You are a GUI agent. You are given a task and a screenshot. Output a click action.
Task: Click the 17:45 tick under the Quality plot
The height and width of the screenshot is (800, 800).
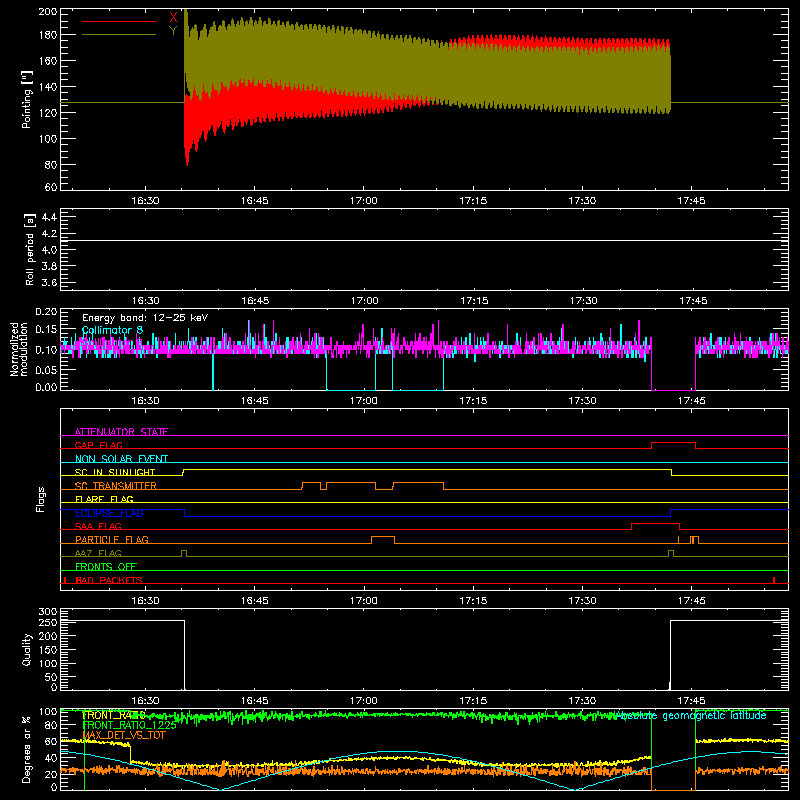click(x=691, y=701)
